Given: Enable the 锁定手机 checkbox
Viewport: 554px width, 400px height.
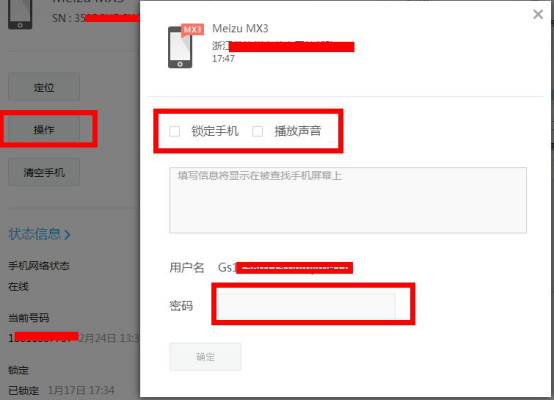Looking at the screenshot, I should pyautogui.click(x=175, y=131).
